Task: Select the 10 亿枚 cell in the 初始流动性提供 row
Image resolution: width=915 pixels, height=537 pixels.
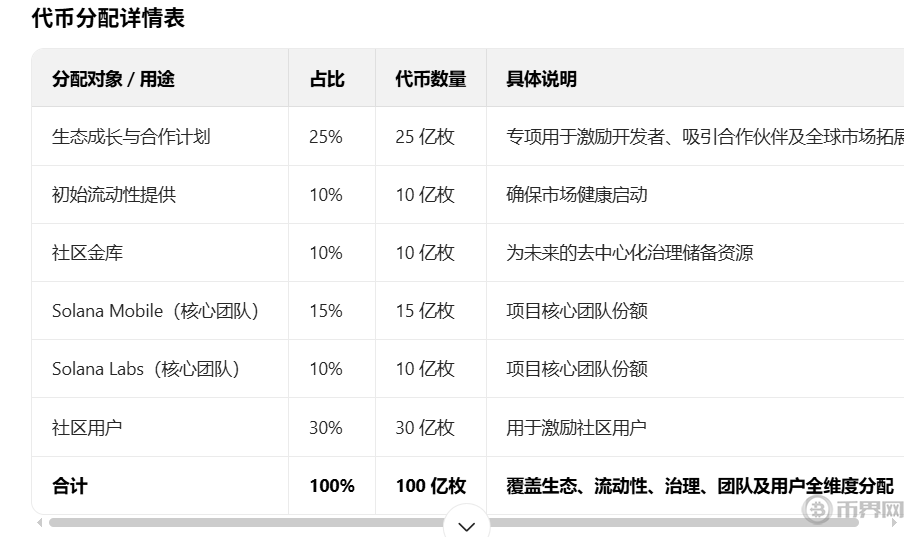Action: click(x=425, y=194)
